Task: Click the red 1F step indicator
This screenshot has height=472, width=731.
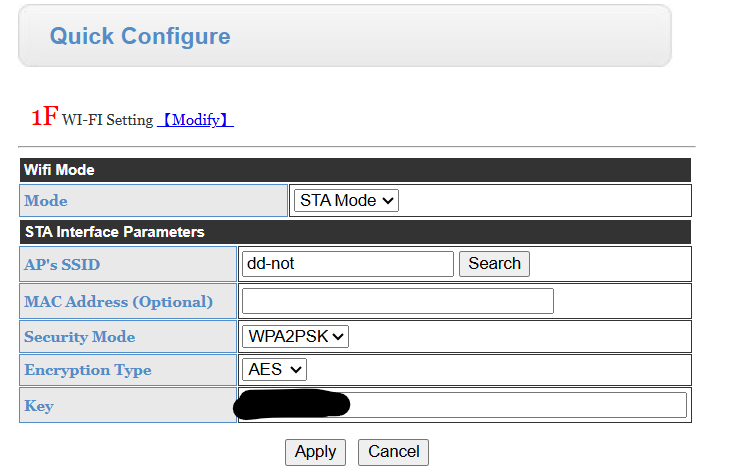Action: pos(44,117)
